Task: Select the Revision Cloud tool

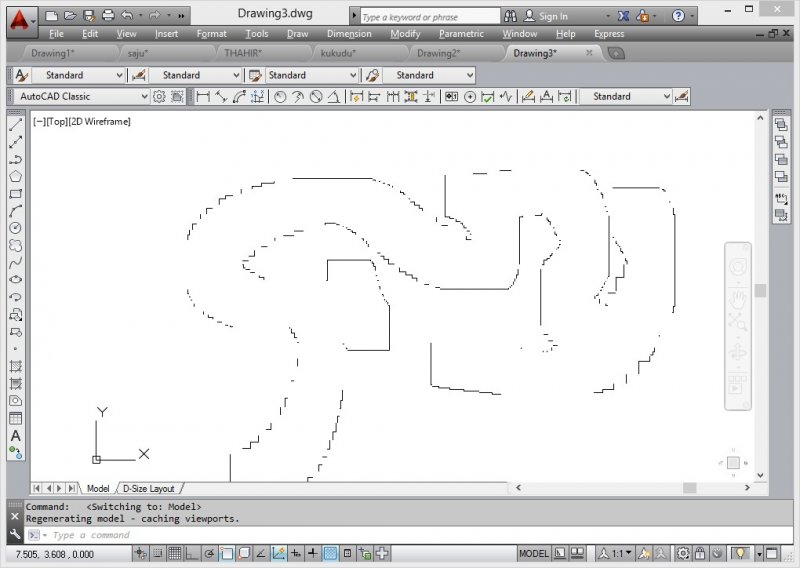Action: (15, 245)
